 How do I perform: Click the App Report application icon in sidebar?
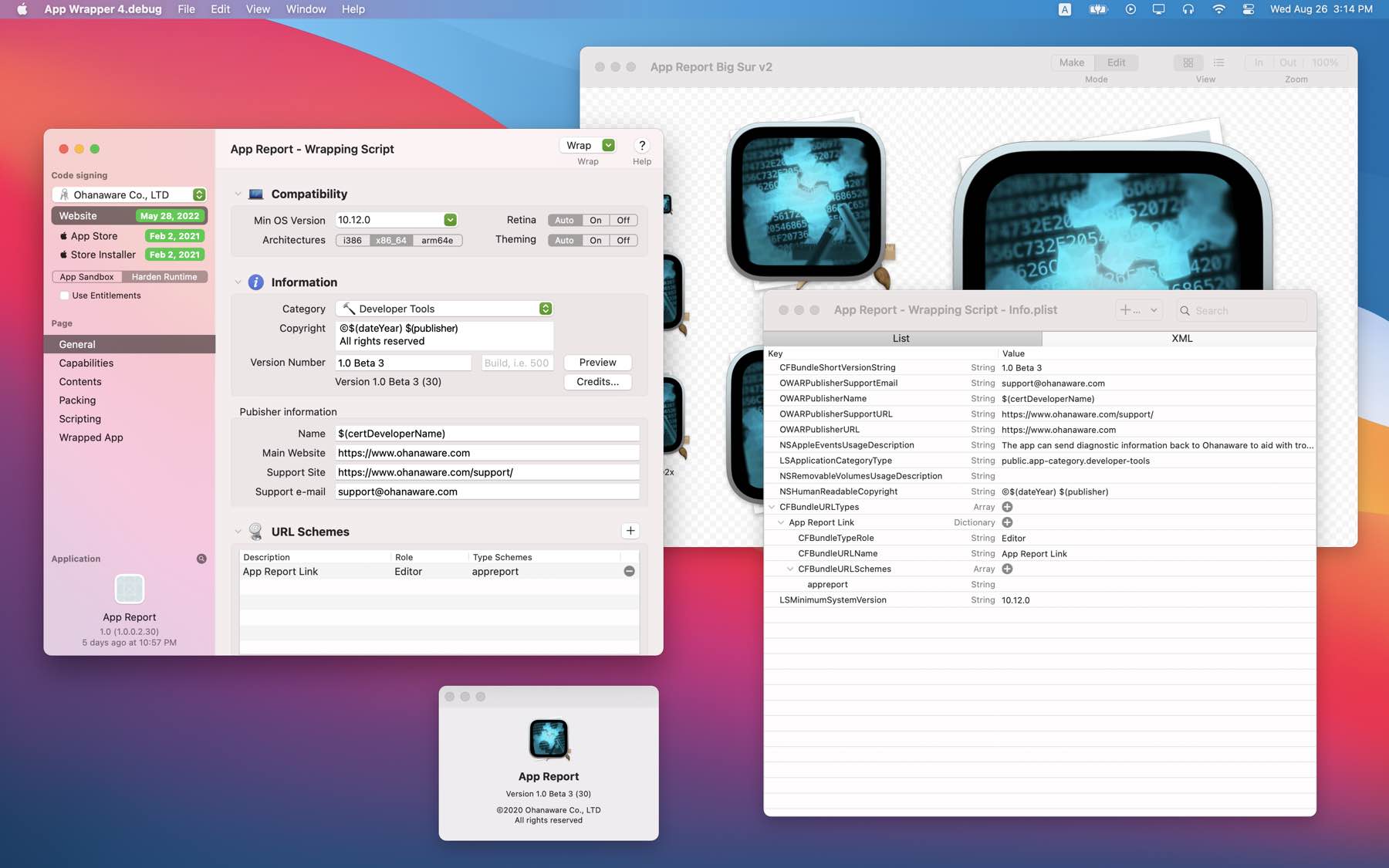tap(130, 589)
